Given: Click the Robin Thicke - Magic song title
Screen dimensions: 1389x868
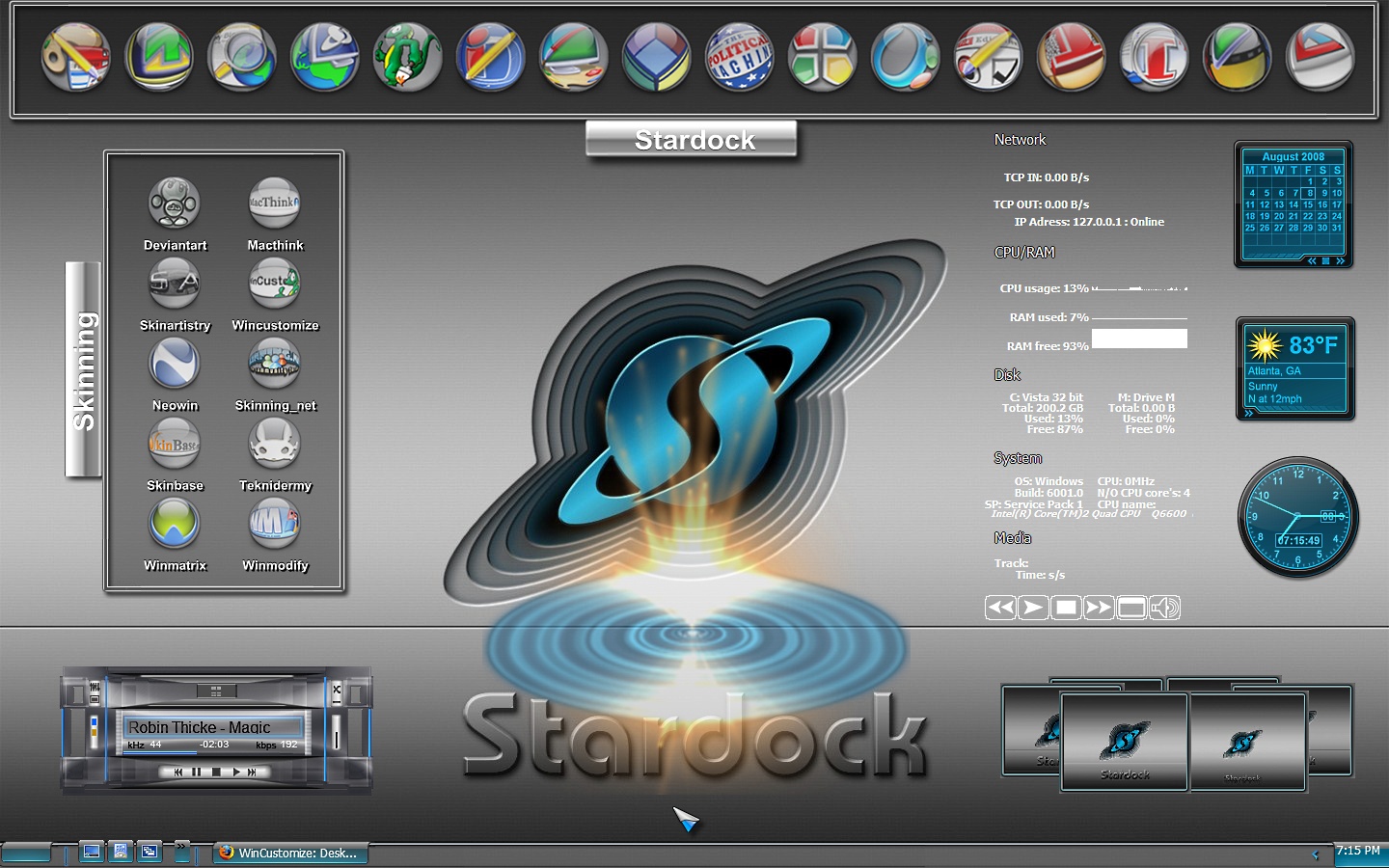Looking at the screenshot, I should click(x=200, y=727).
